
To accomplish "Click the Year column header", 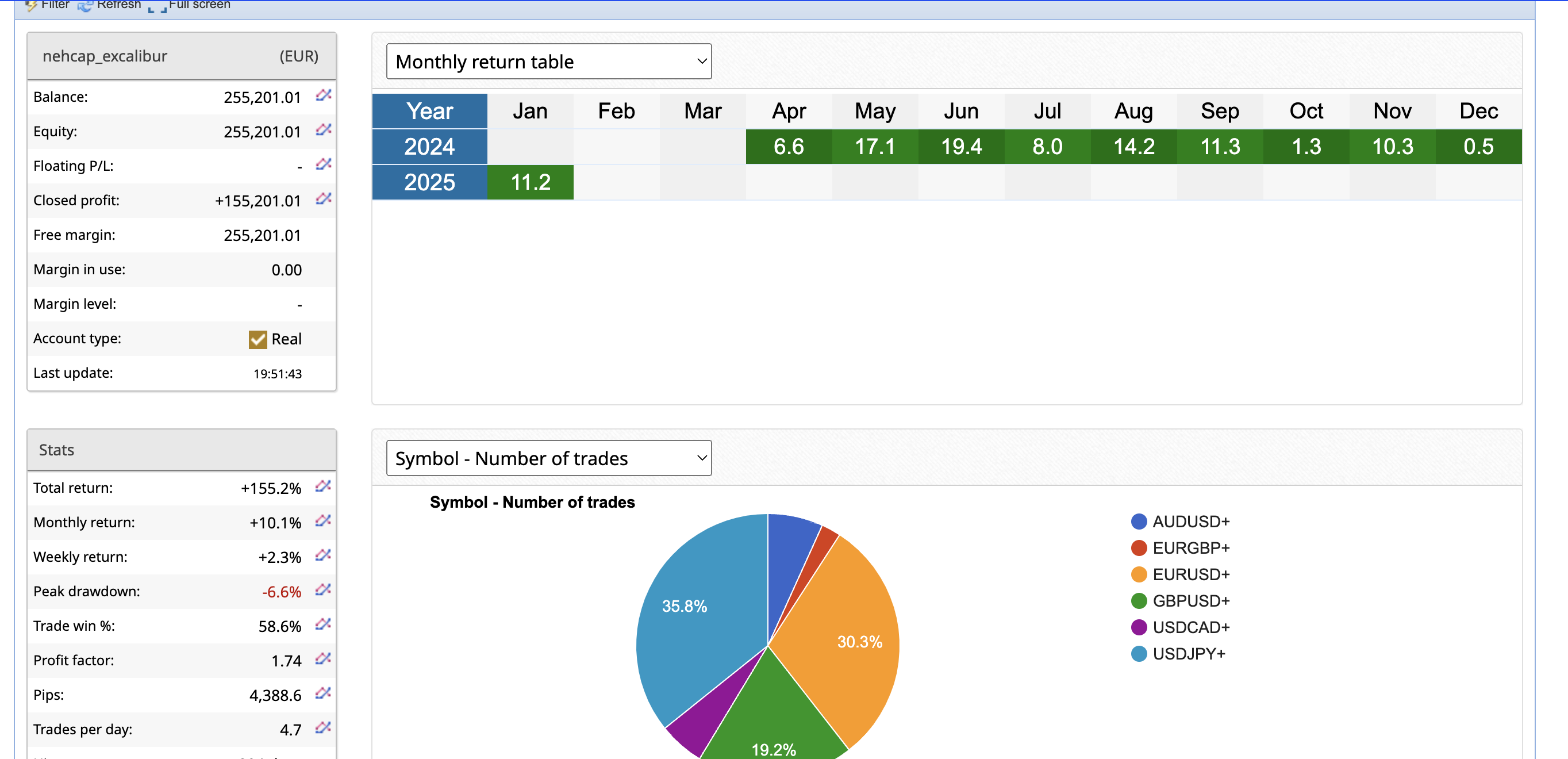I will tap(430, 111).
